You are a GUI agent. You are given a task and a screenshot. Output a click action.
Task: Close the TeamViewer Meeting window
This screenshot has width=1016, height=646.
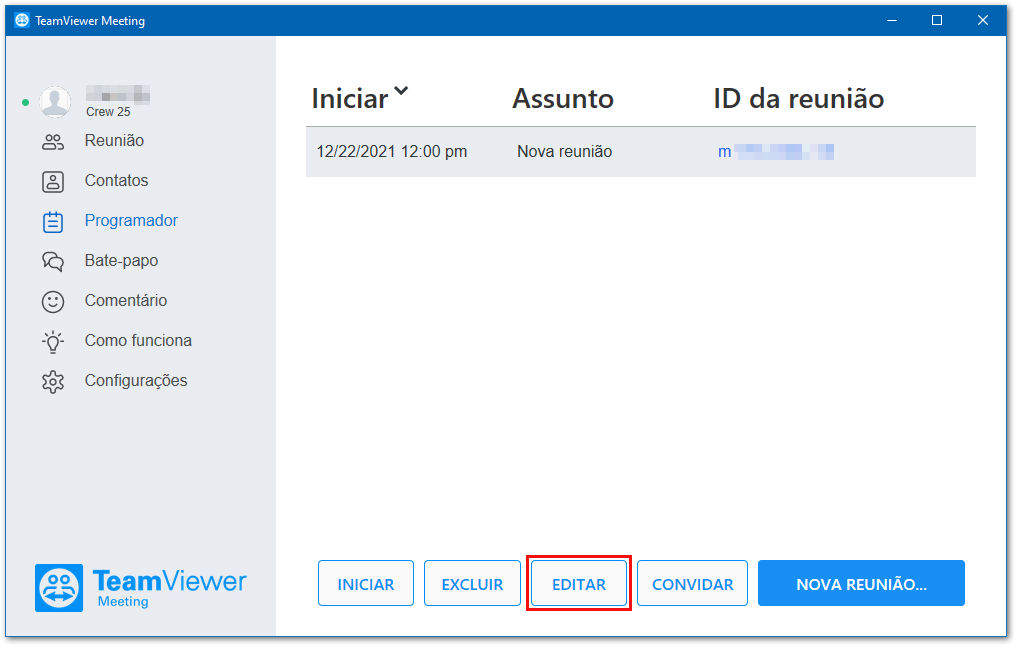pyautogui.click(x=983, y=20)
